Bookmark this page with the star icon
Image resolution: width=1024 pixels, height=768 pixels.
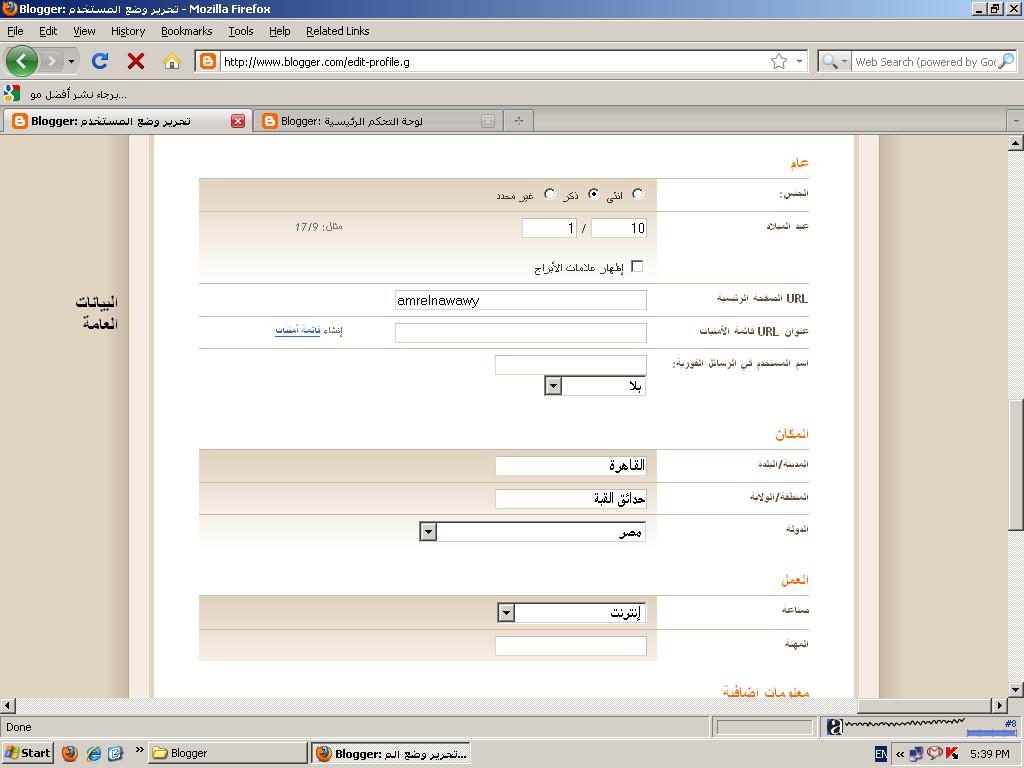pyautogui.click(x=778, y=61)
